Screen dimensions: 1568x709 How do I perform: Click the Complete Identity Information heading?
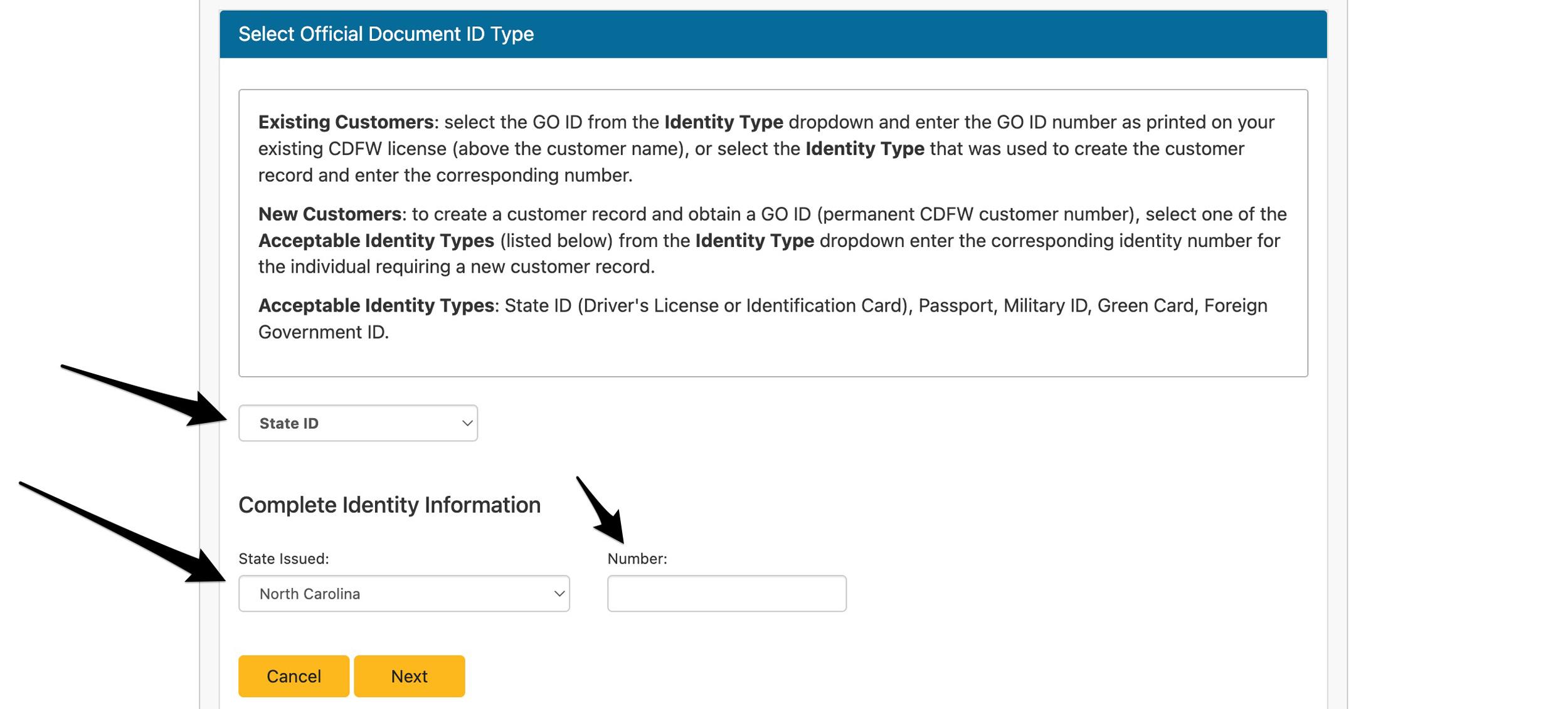tap(389, 503)
